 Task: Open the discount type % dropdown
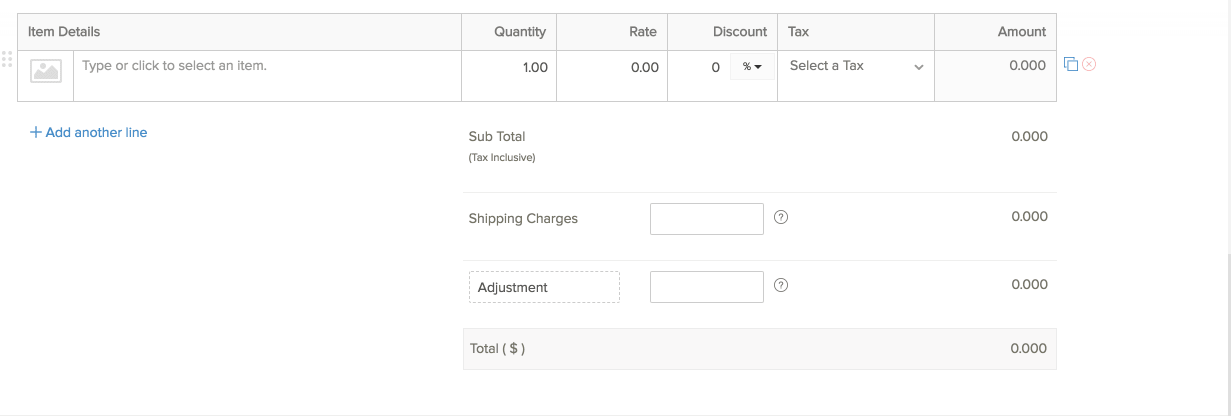coord(752,67)
